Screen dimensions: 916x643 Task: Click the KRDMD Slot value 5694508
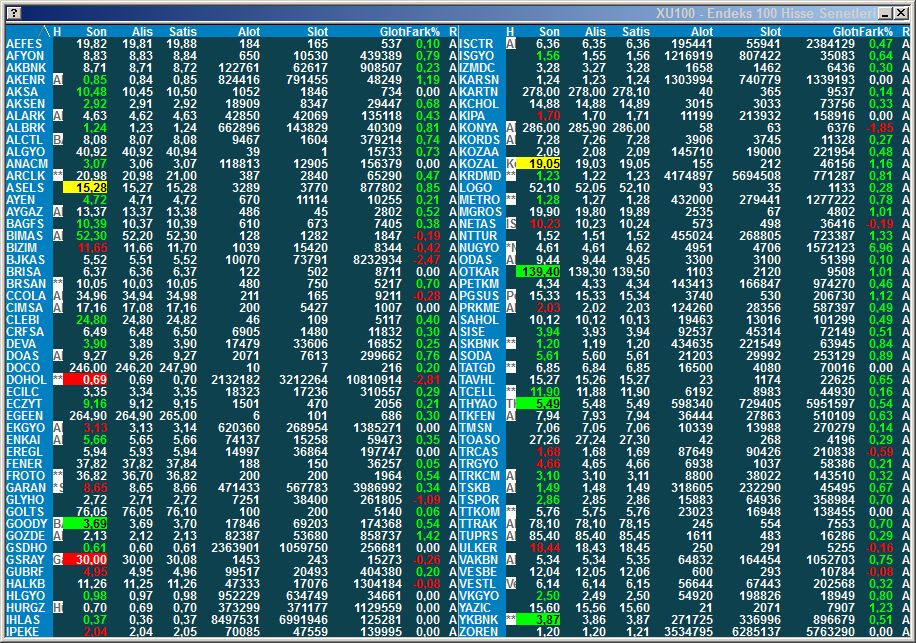point(757,176)
